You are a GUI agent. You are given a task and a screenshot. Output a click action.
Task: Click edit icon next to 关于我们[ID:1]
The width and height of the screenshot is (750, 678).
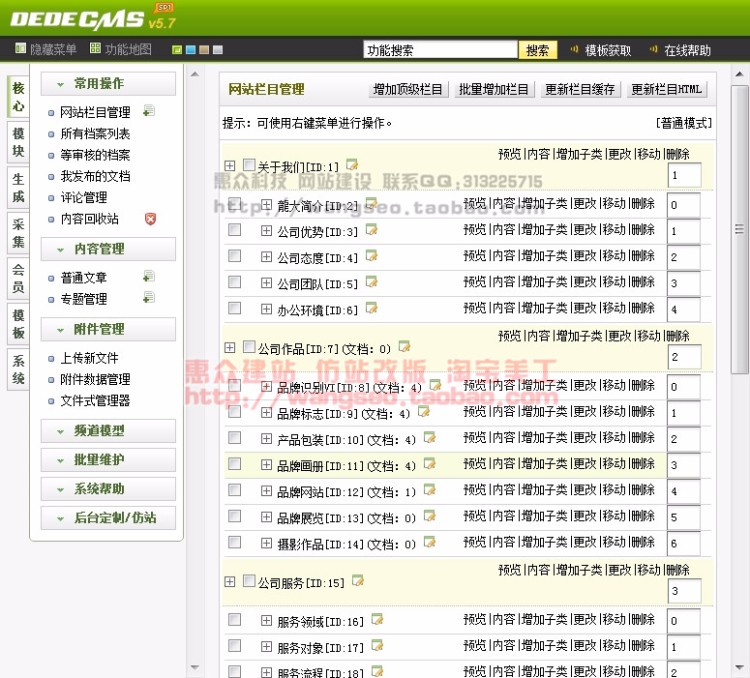pyautogui.click(x=352, y=165)
